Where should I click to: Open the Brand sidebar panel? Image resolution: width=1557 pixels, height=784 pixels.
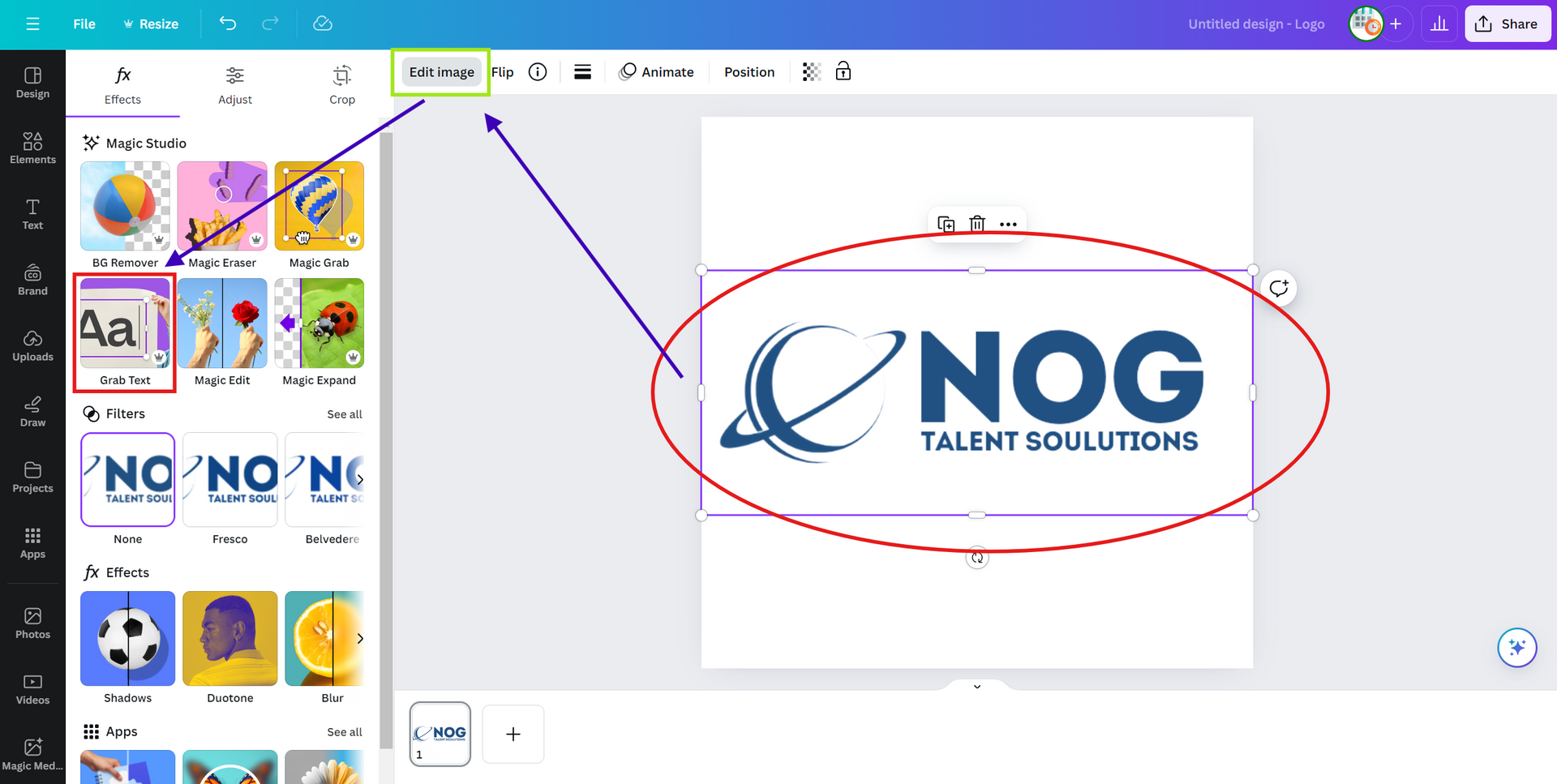click(32, 280)
